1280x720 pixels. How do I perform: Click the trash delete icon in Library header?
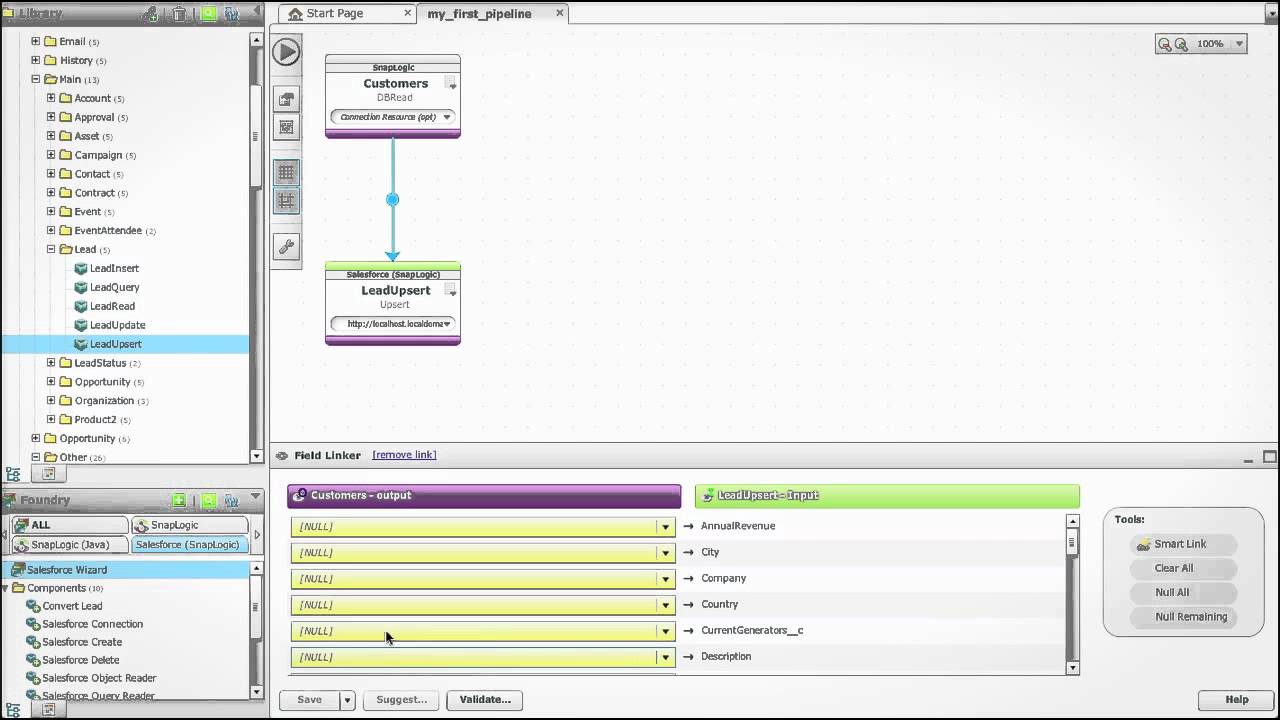[179, 14]
